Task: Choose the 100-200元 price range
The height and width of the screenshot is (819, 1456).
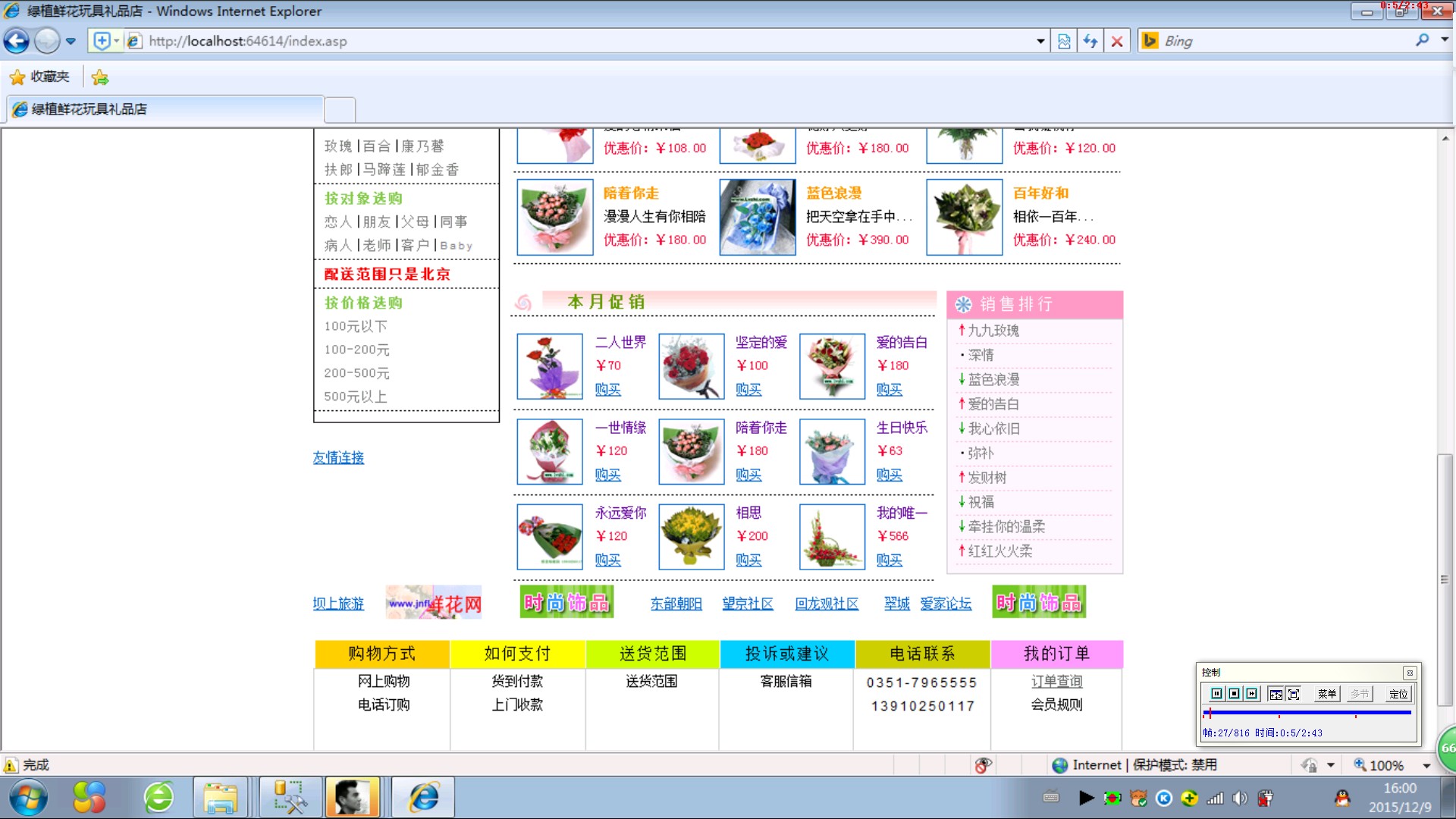Action: (x=356, y=350)
